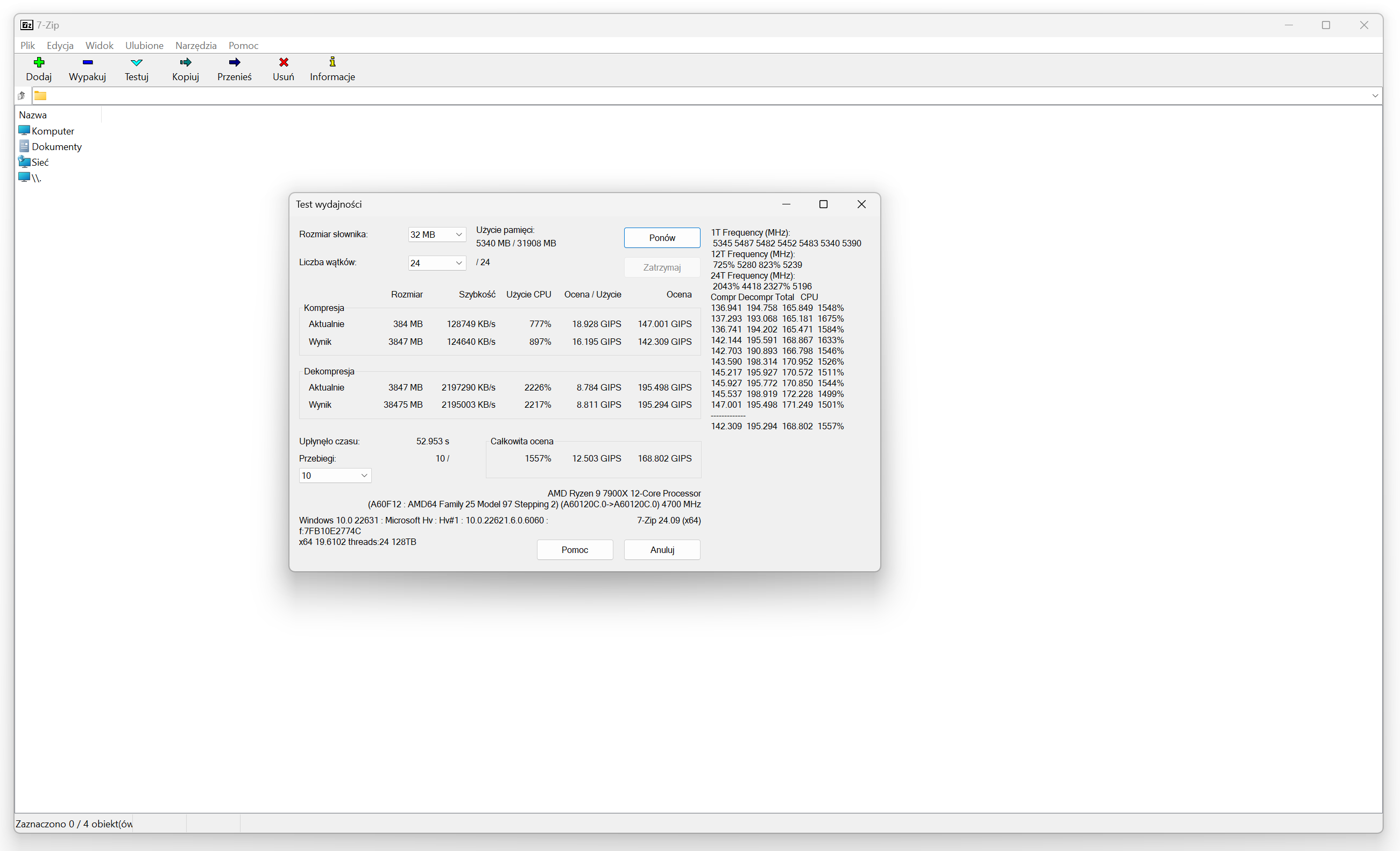1400x851 pixels.
Task: Click the up-folder icon beside address bar
Action: point(22,95)
